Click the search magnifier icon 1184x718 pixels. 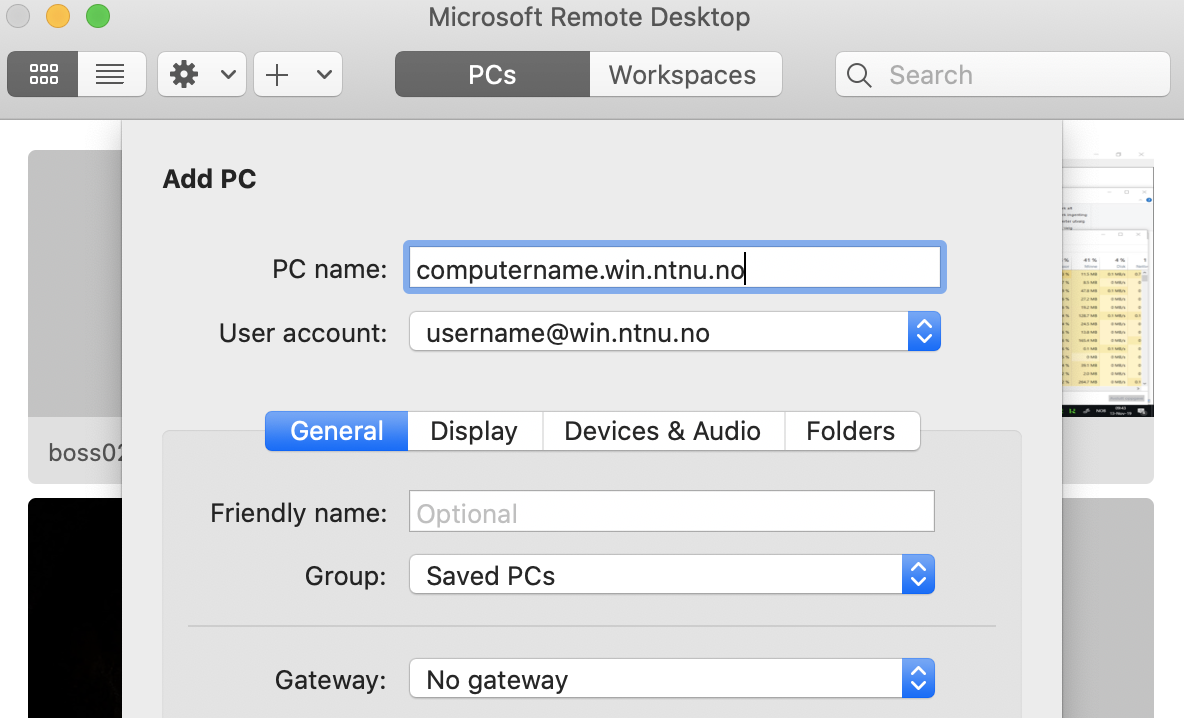pyautogui.click(x=859, y=75)
